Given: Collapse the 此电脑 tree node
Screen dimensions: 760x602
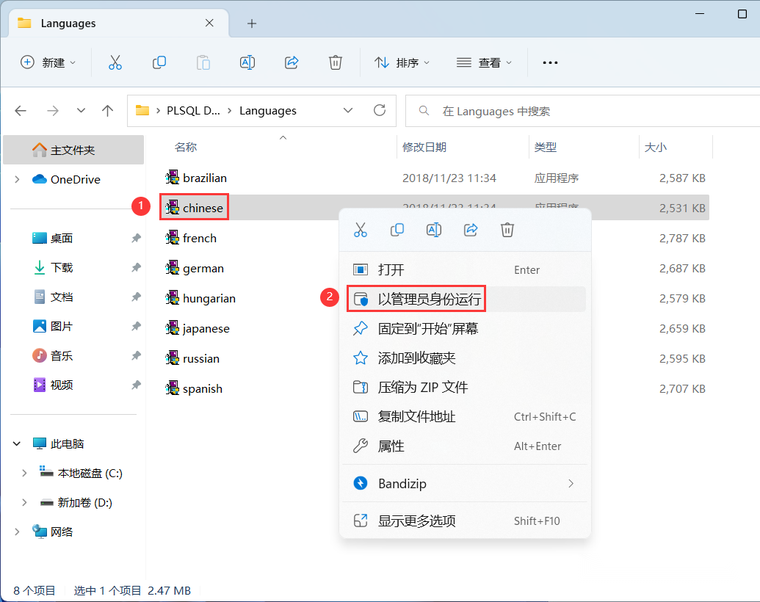Looking at the screenshot, I should 17,444.
